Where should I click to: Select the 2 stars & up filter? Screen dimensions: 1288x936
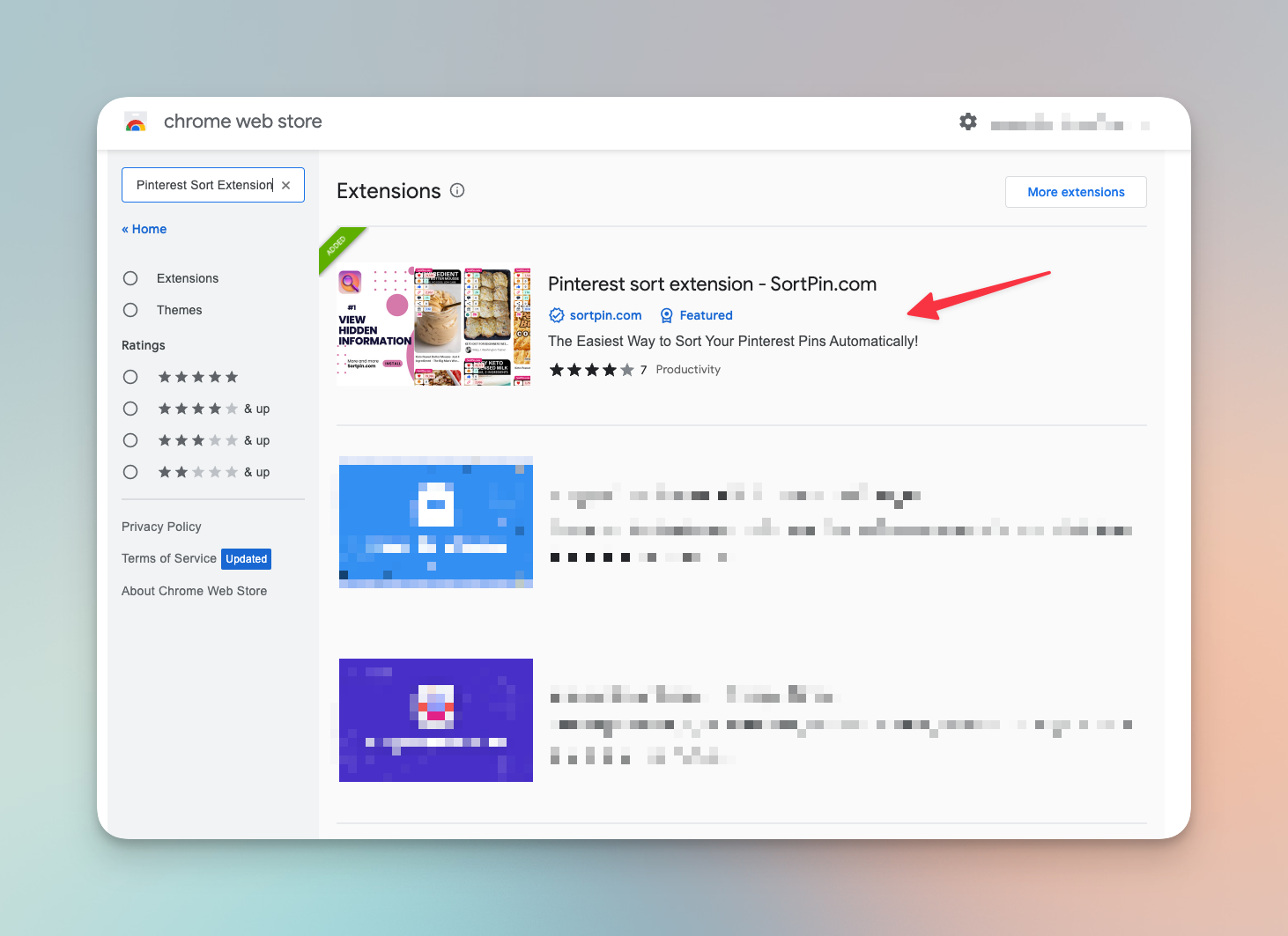130,472
